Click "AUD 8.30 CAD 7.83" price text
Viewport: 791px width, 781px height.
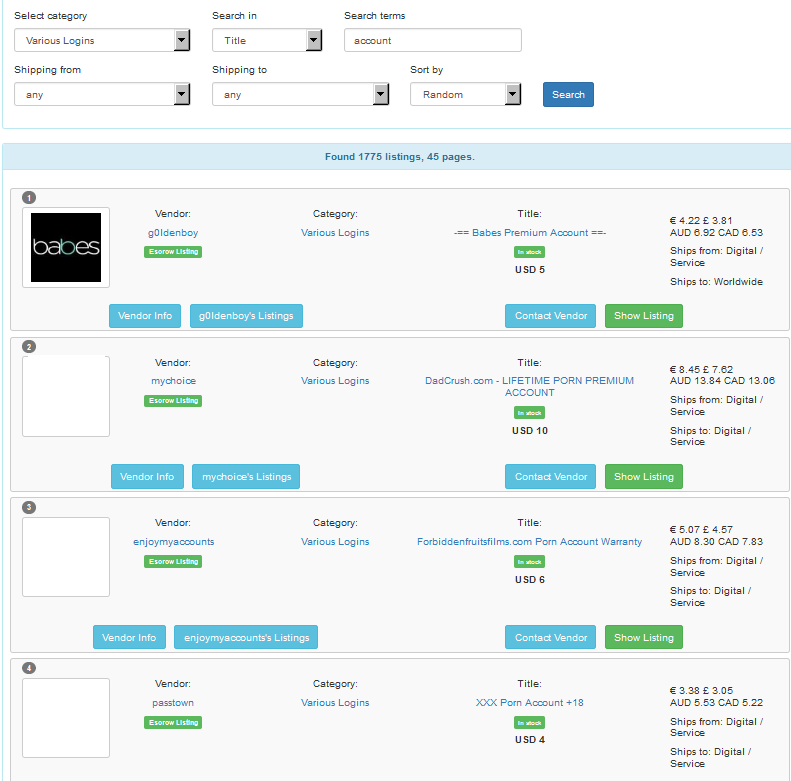pyautogui.click(x=716, y=541)
